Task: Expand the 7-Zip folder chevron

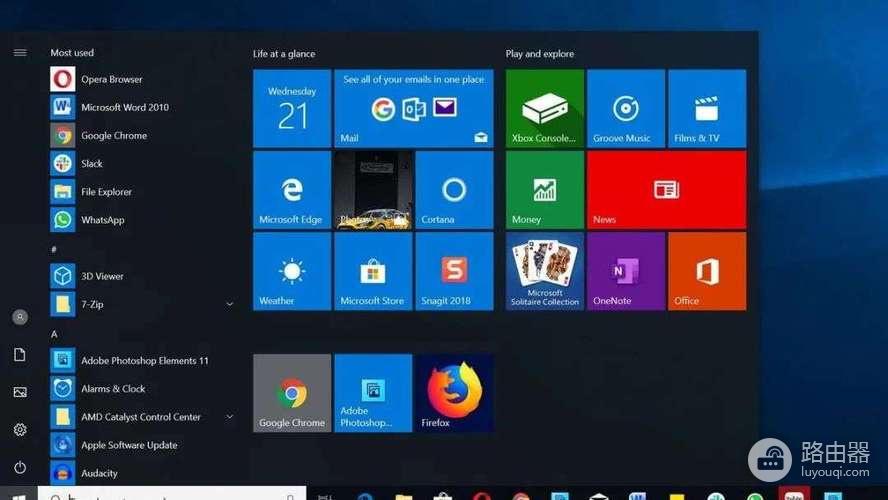Action: [229, 304]
